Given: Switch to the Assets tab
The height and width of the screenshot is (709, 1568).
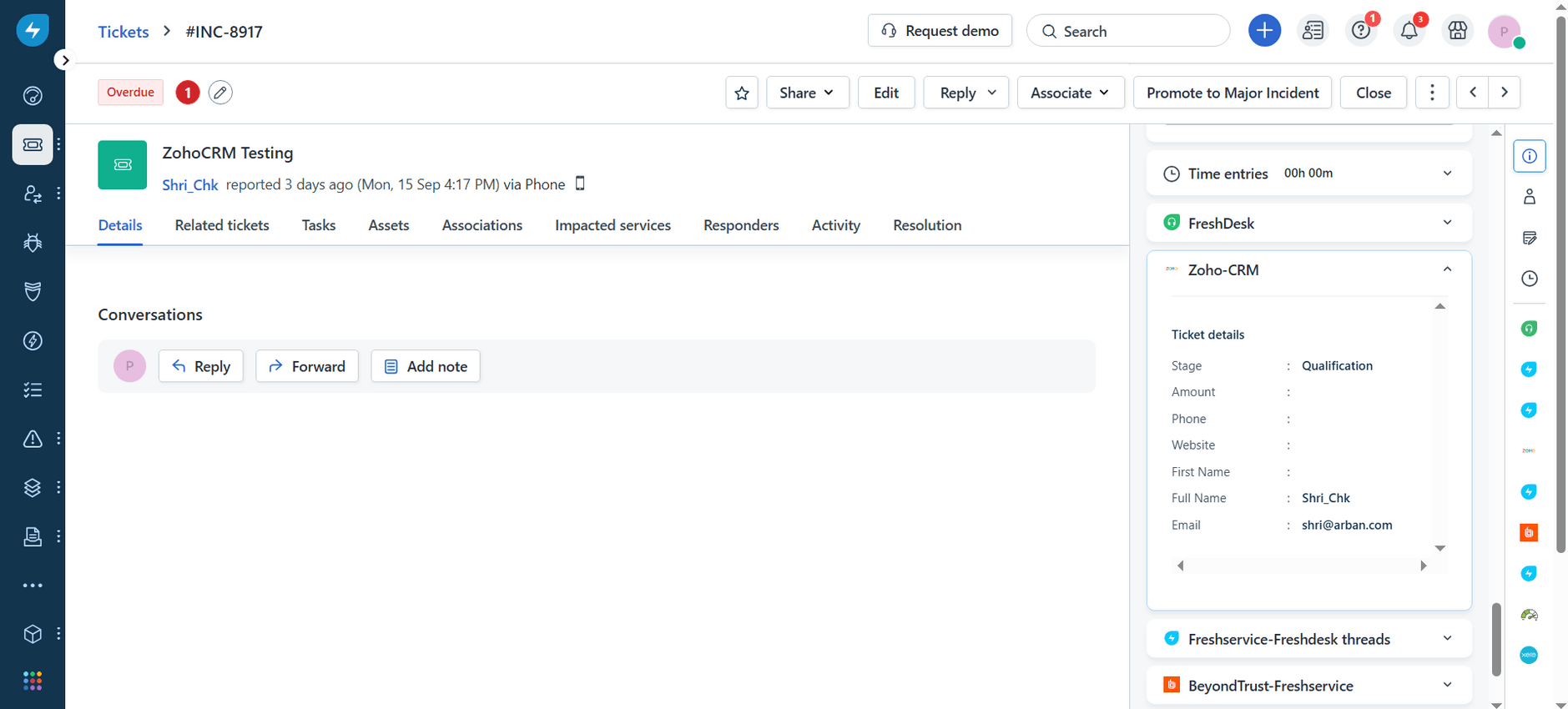Looking at the screenshot, I should point(389,225).
